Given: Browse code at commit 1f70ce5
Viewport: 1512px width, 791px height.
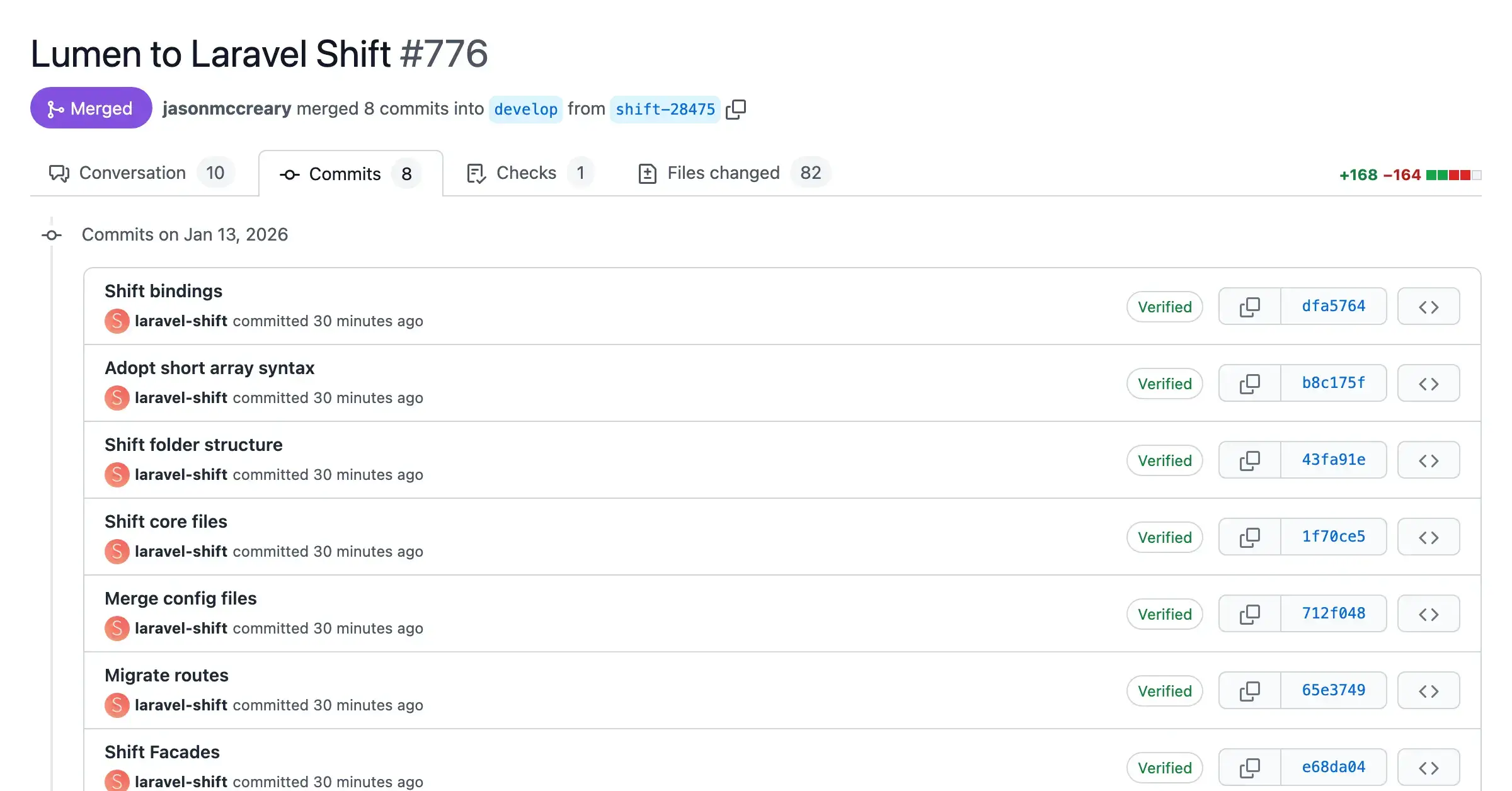Looking at the screenshot, I should (x=1428, y=537).
